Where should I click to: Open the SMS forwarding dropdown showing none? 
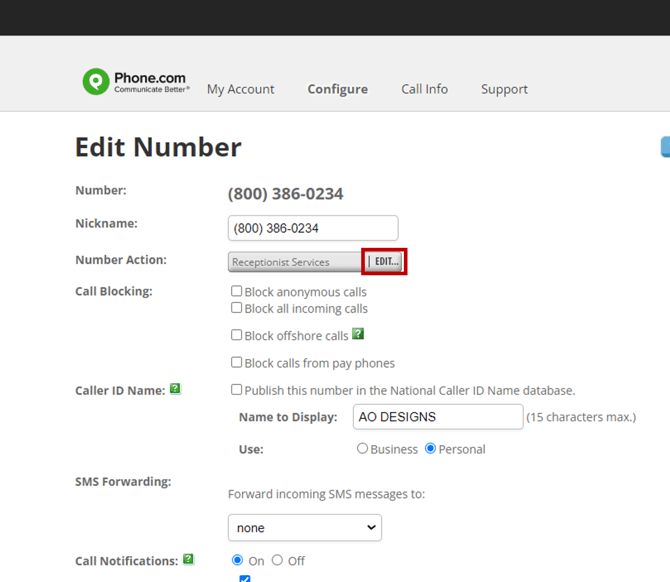click(305, 528)
